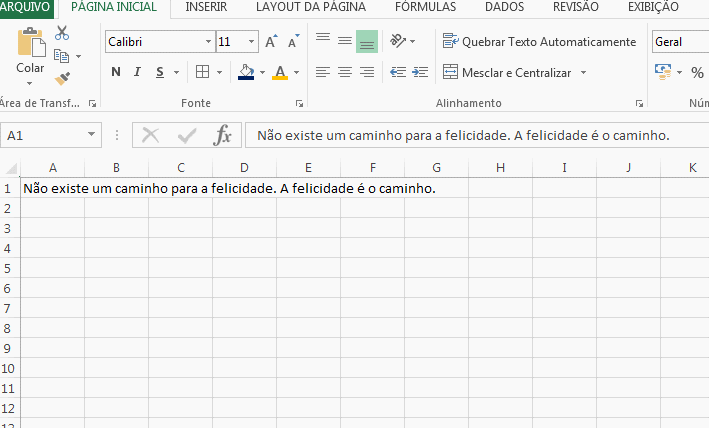Open the Geral number format dropdown
The image size is (709, 428).
pos(680,42)
